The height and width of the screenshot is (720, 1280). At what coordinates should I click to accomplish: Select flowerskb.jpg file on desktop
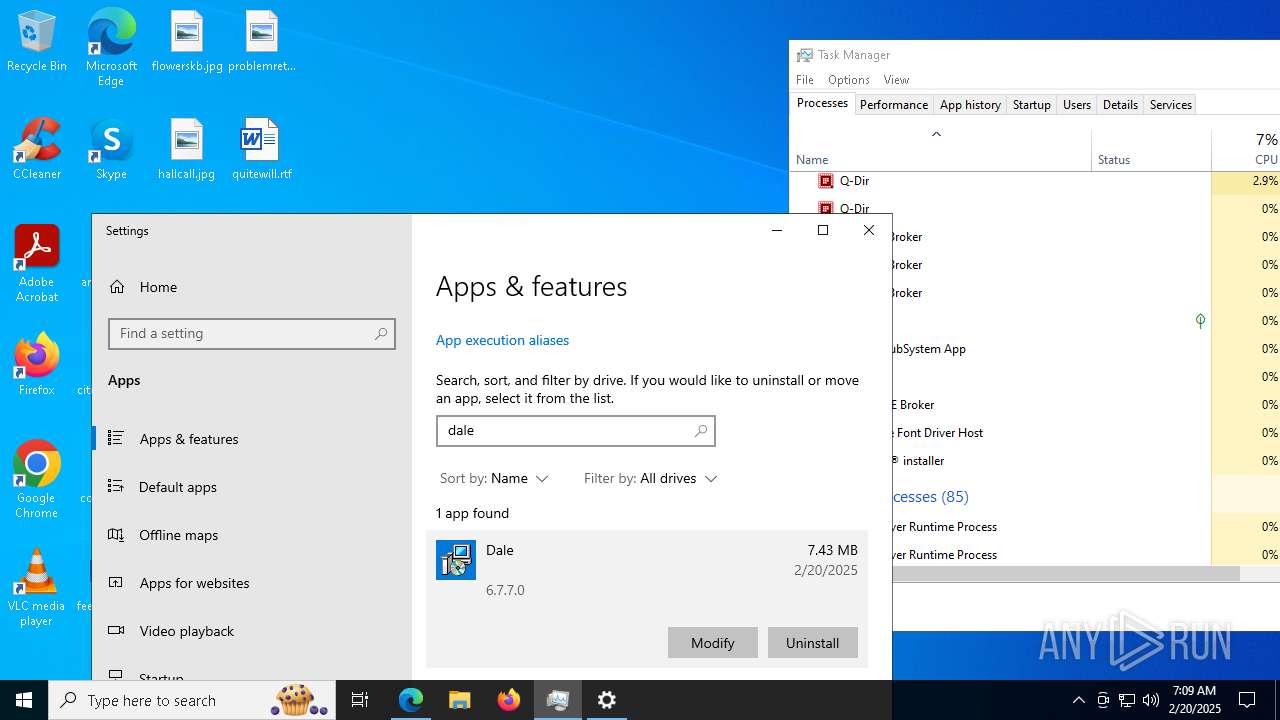click(x=187, y=42)
